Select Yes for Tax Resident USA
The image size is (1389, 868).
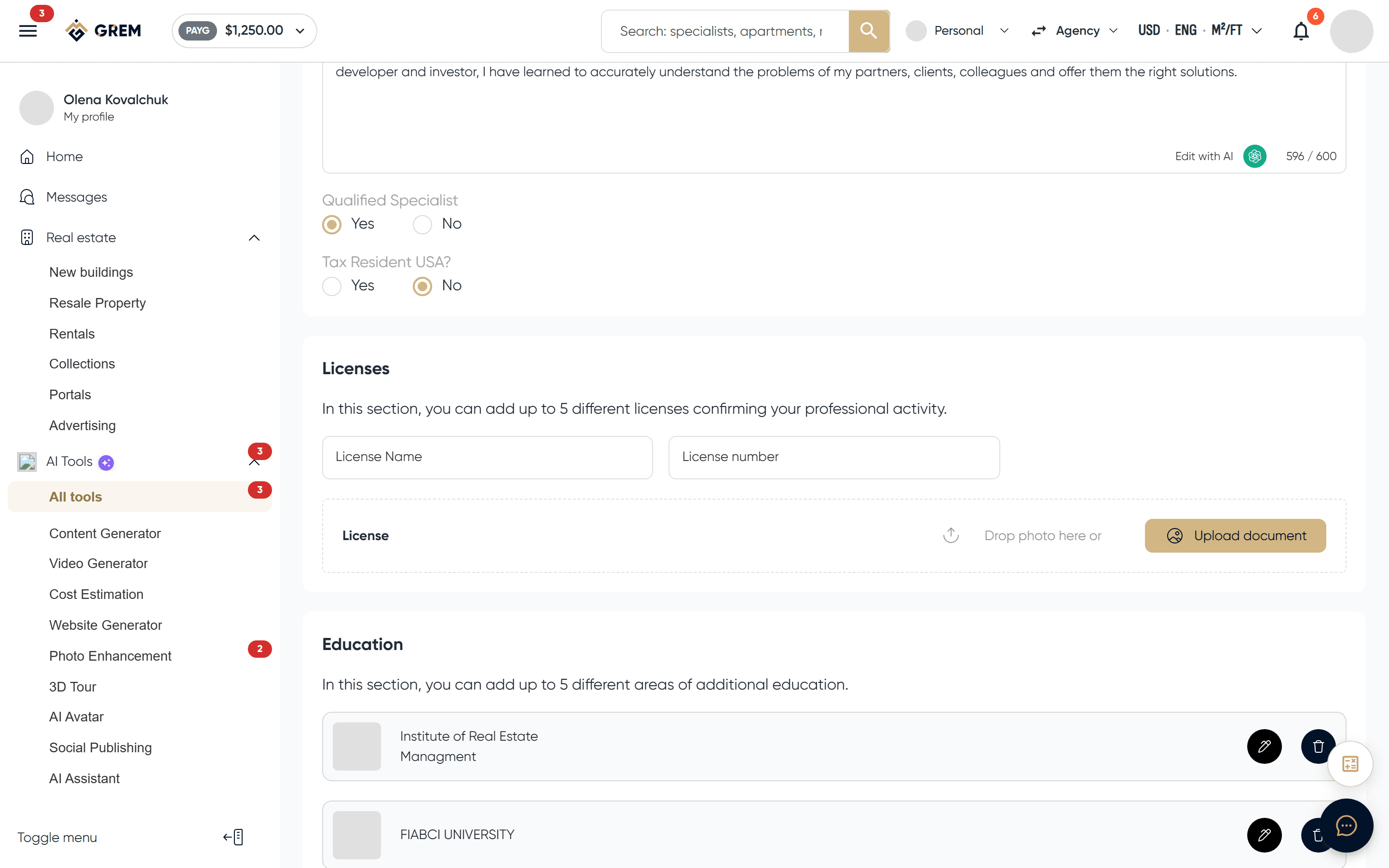[x=332, y=286]
